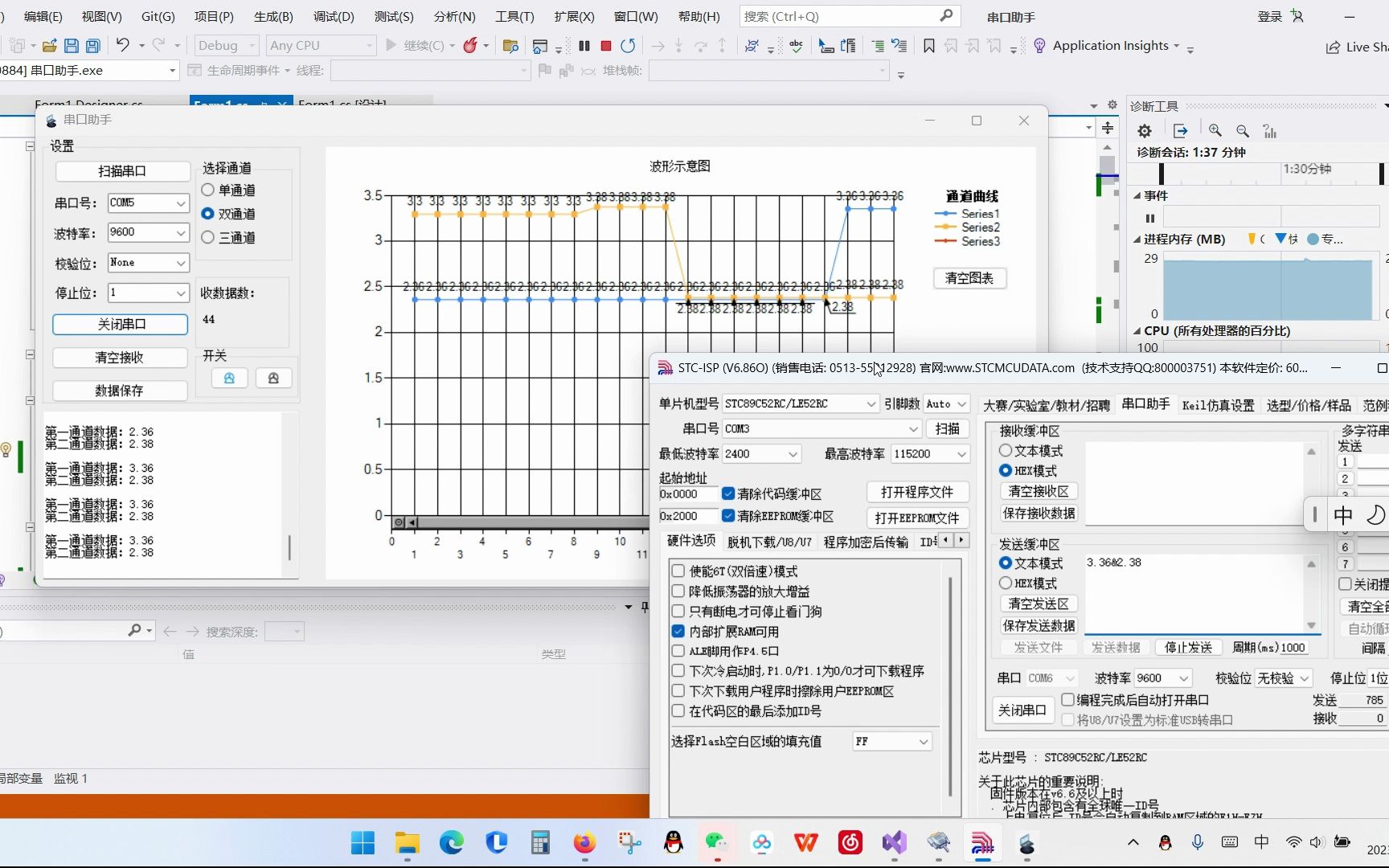Toggle 清除代码缓冲区 checkbox
Viewport: 1389px width, 868px height.
[728, 493]
